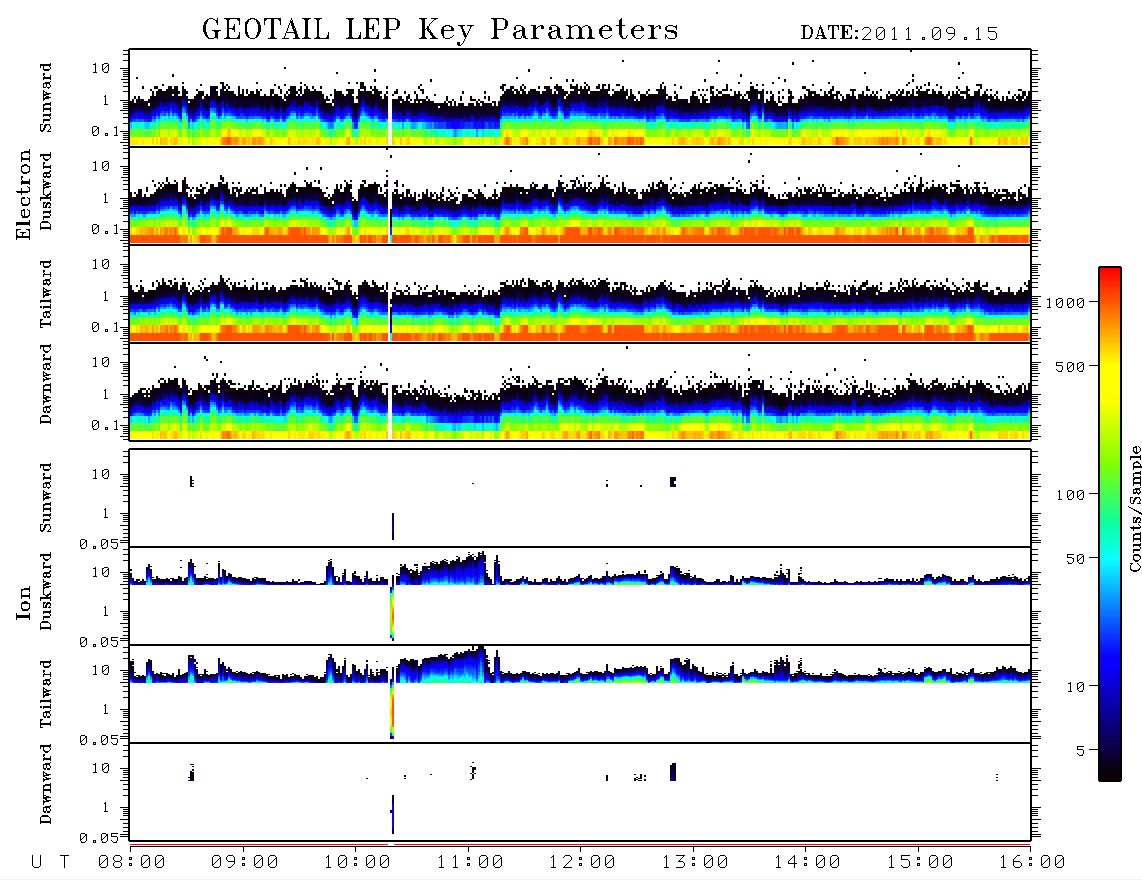
Task: Click the title 'GEOTAIL LEP Key Parameters'
Action: point(440,30)
